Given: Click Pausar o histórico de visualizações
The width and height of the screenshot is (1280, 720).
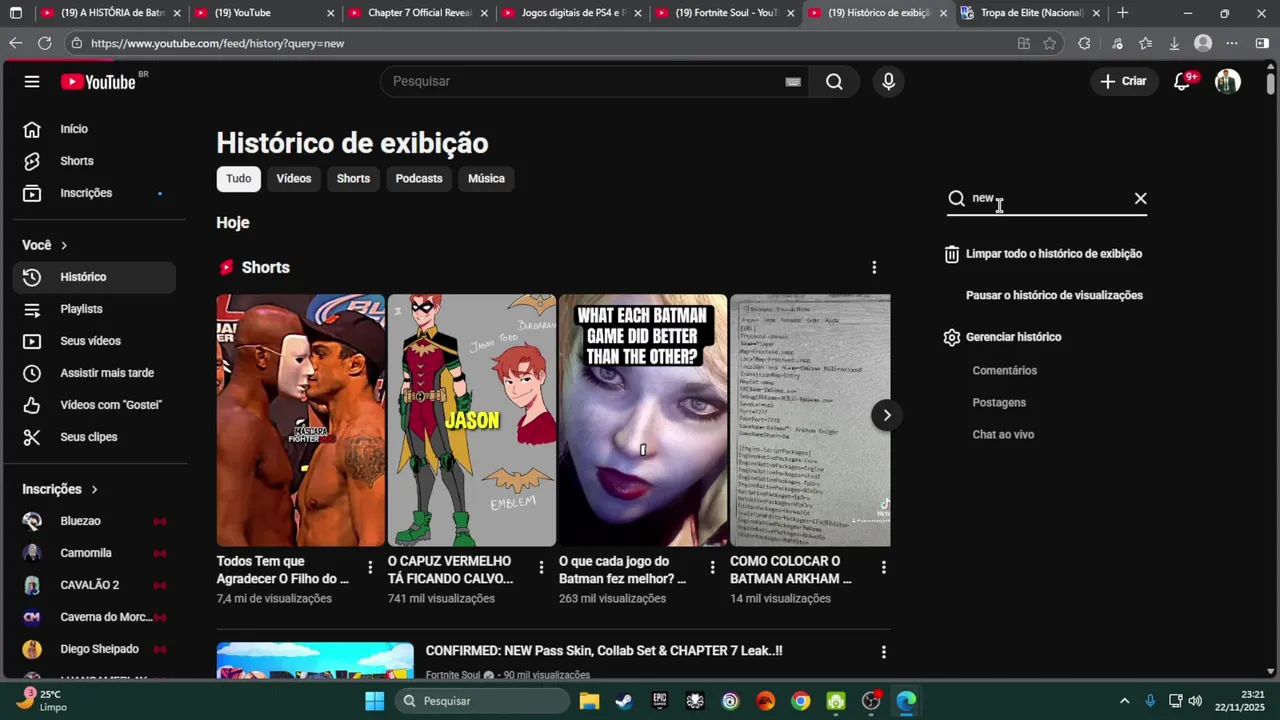Looking at the screenshot, I should pos(1054,295).
